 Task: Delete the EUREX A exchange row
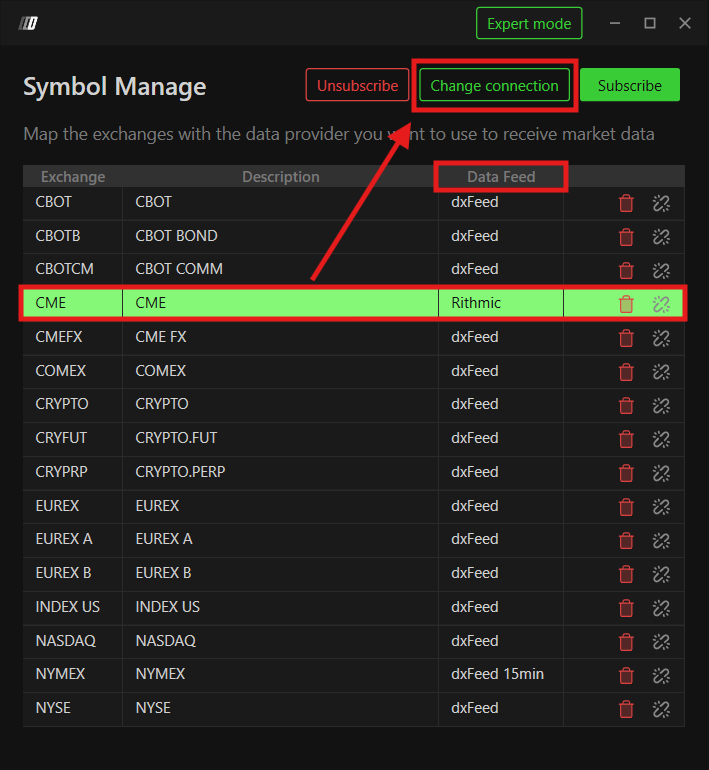point(626,540)
